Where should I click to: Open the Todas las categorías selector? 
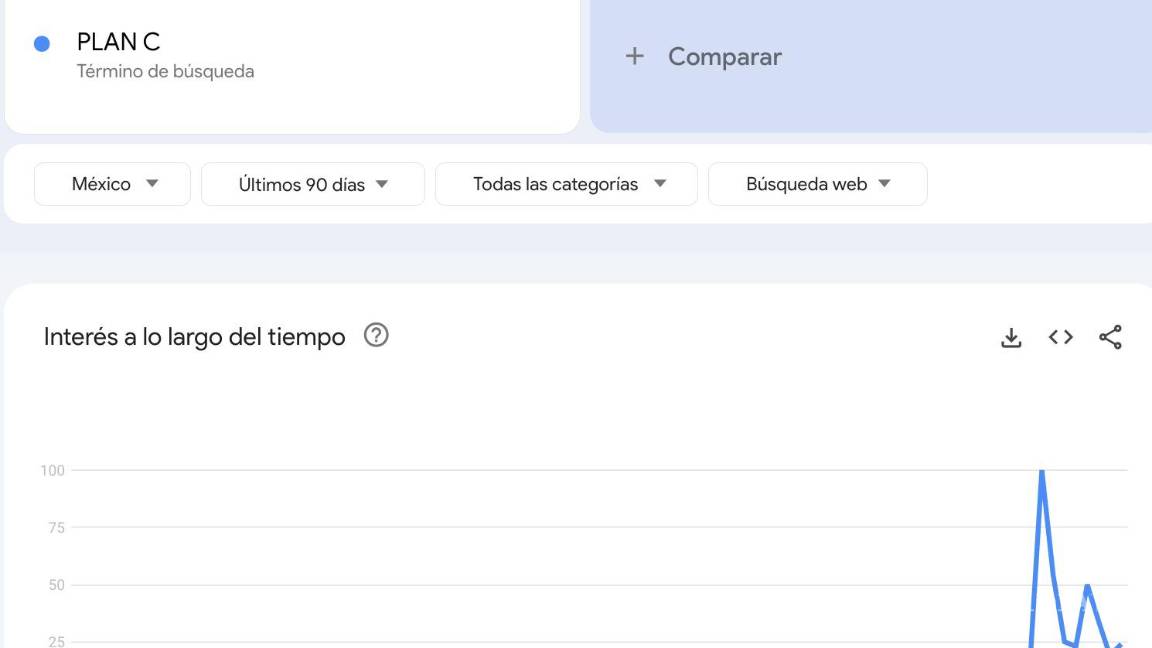coord(565,183)
